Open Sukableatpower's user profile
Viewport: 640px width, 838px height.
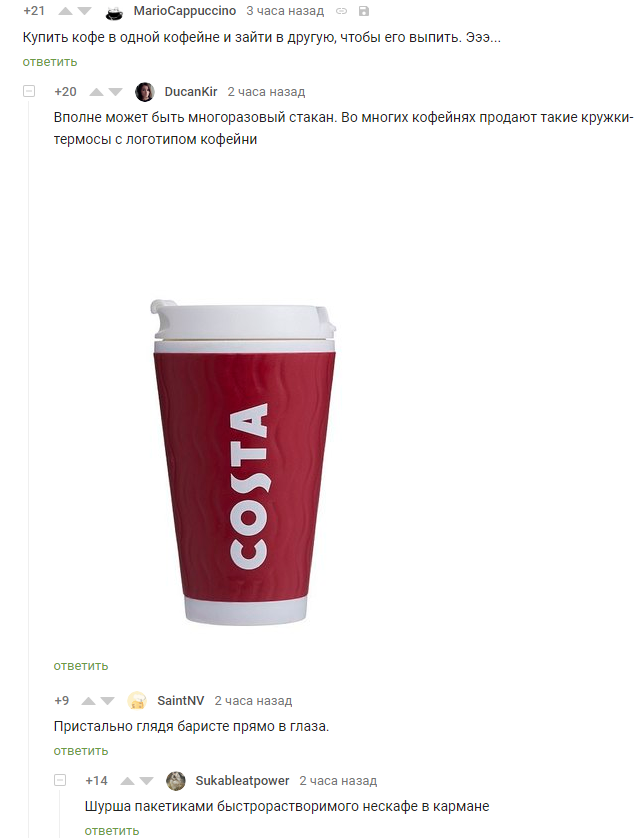[x=242, y=781]
